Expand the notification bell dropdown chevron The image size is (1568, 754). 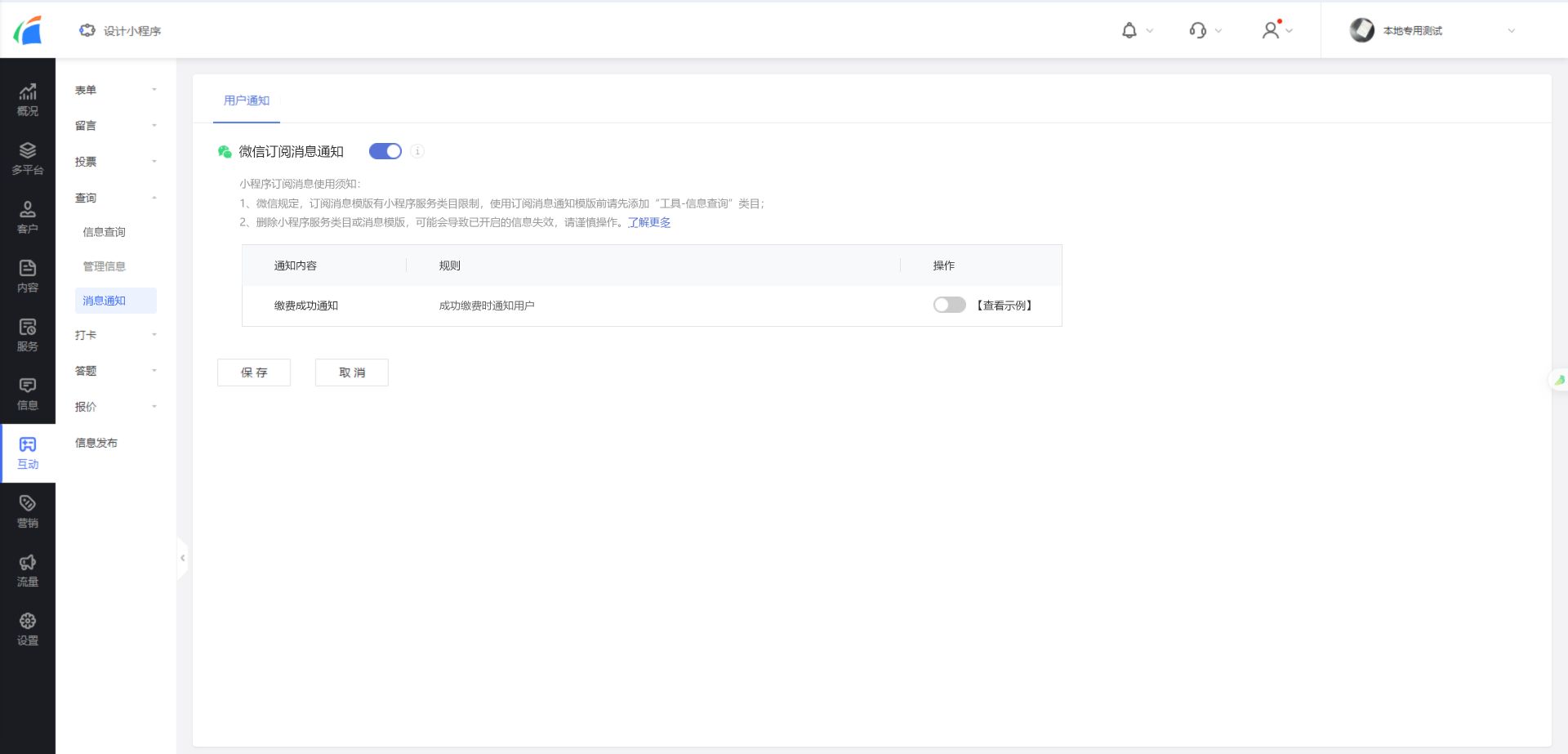point(1150,30)
